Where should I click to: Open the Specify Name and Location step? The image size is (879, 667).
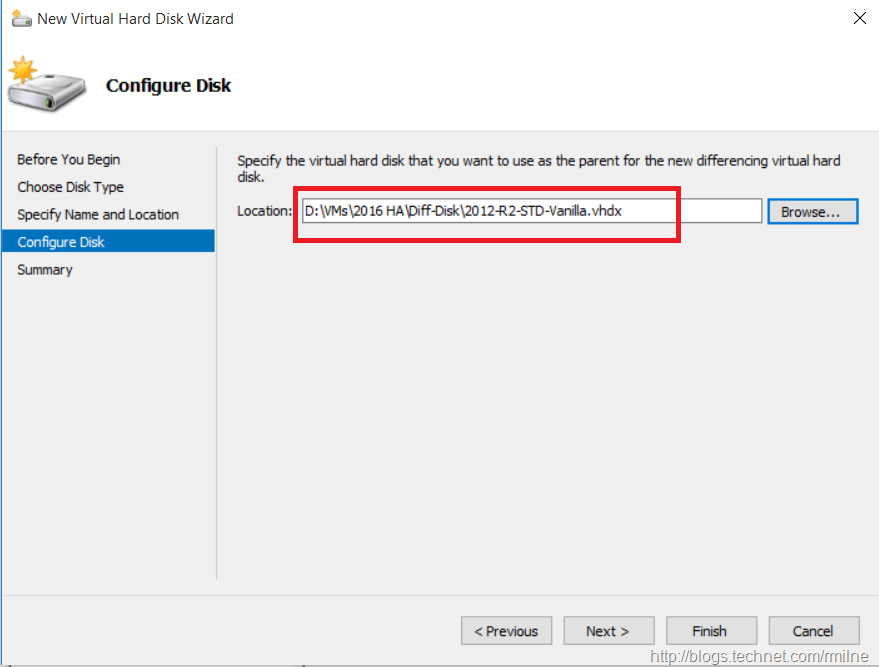pyautogui.click(x=98, y=214)
